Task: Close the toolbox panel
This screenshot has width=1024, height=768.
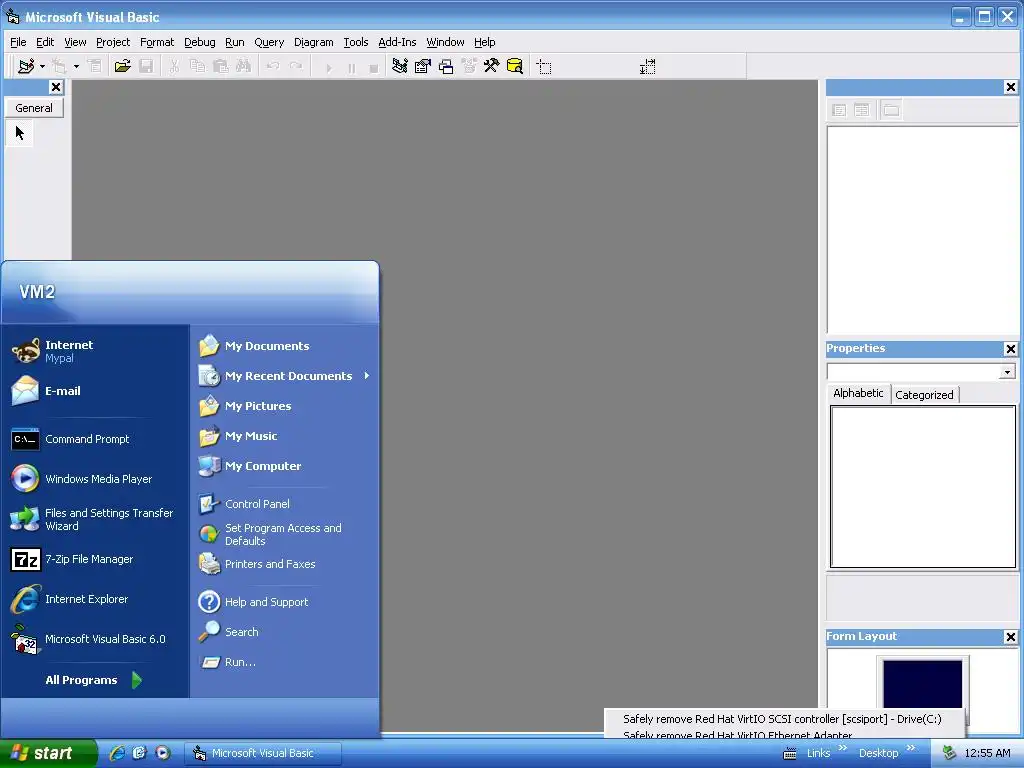Action: pyautogui.click(x=56, y=87)
